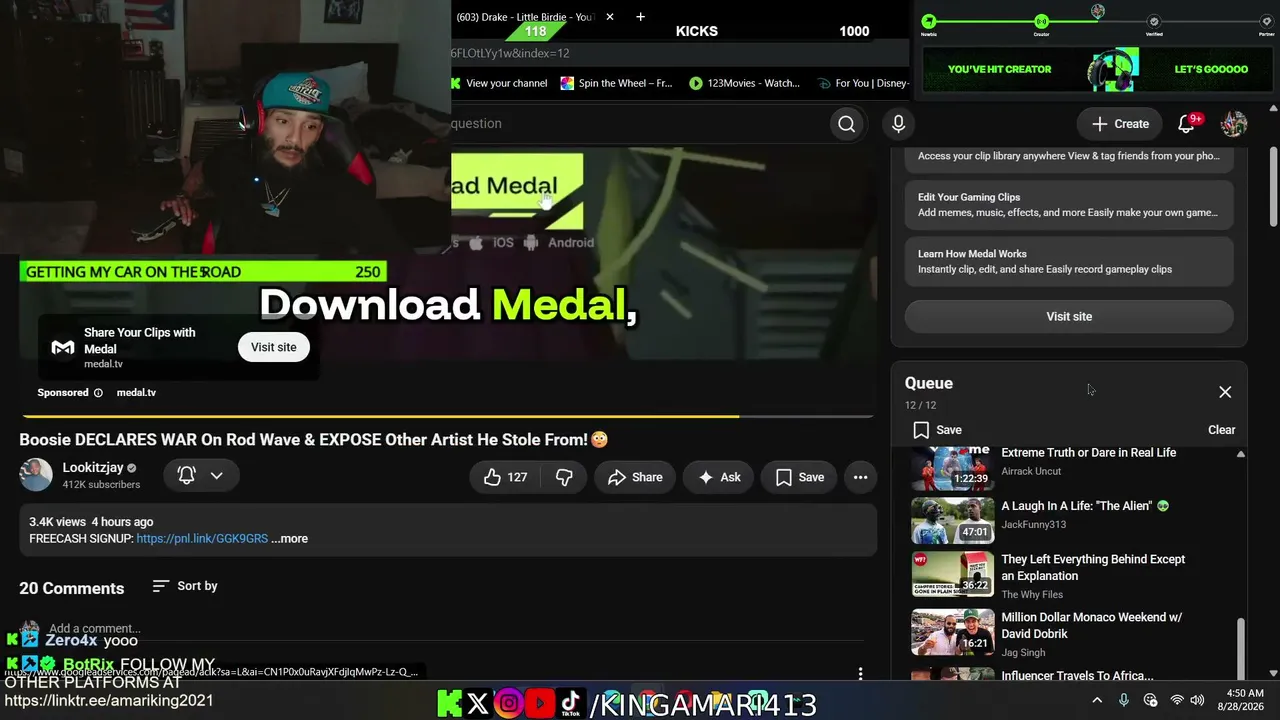Click the Boosie DECLARES WAR video title
The width and height of the screenshot is (1280, 720).
tap(313, 440)
